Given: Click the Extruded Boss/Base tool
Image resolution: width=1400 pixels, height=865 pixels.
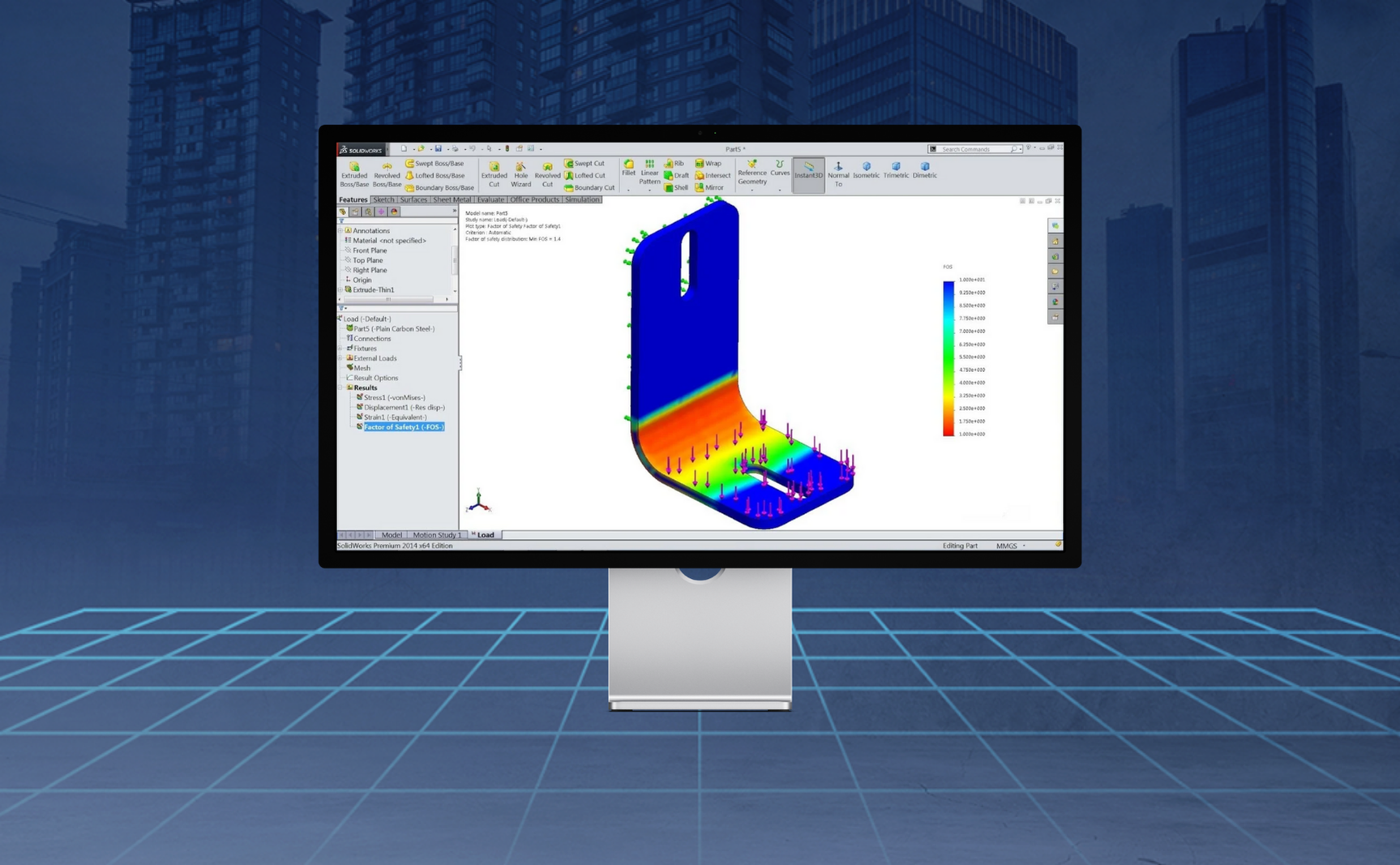Looking at the screenshot, I should pos(353,174).
